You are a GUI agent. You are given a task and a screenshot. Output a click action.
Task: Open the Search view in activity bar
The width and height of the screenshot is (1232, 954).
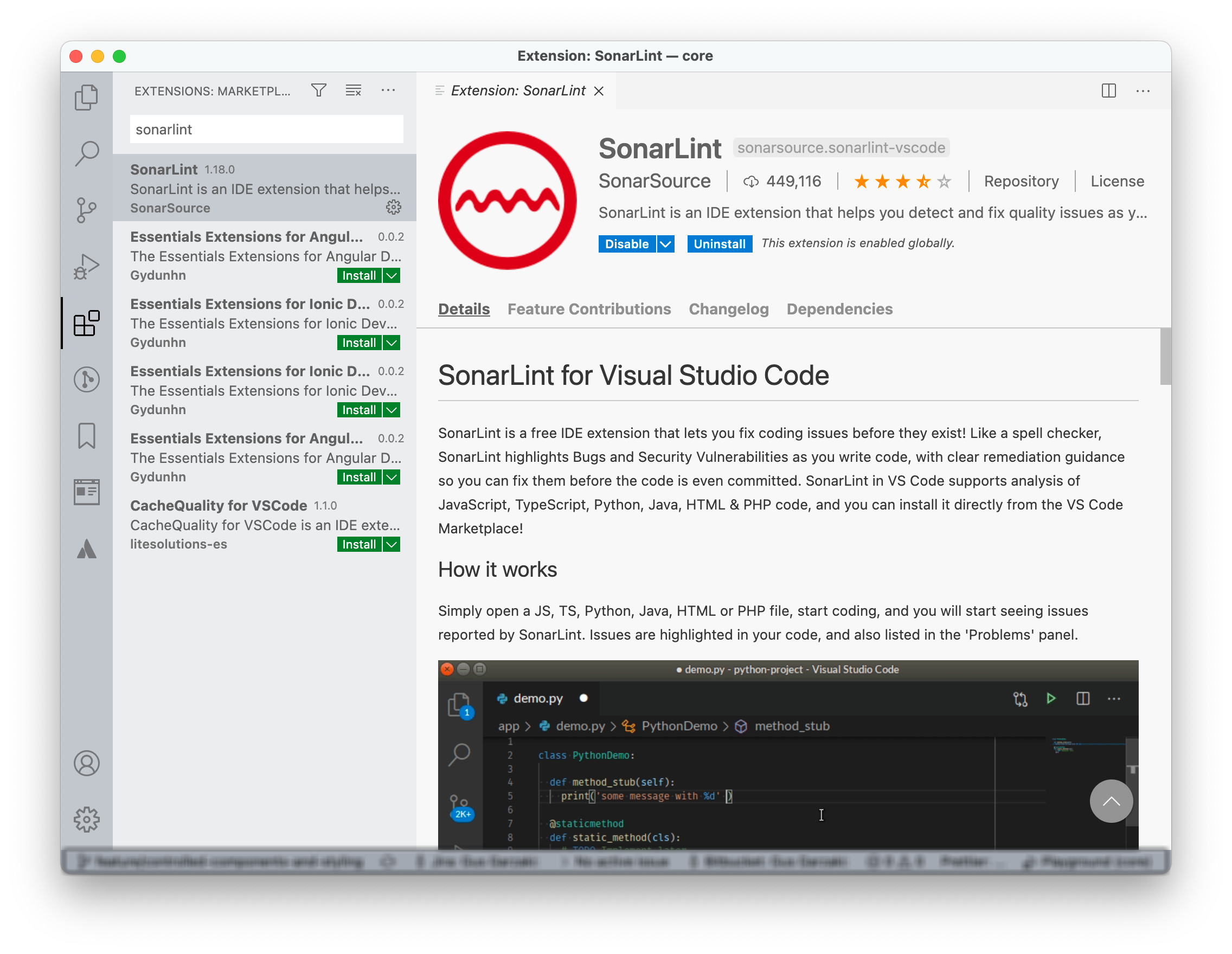coord(86,153)
